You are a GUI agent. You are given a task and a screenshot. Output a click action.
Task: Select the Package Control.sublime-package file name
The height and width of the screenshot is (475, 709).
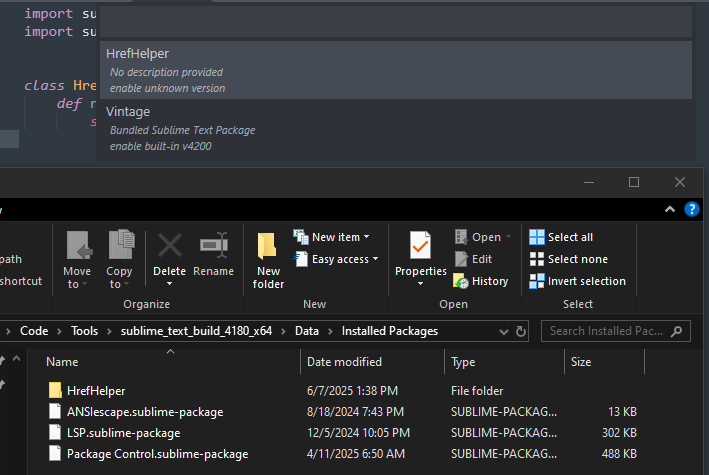click(157, 454)
